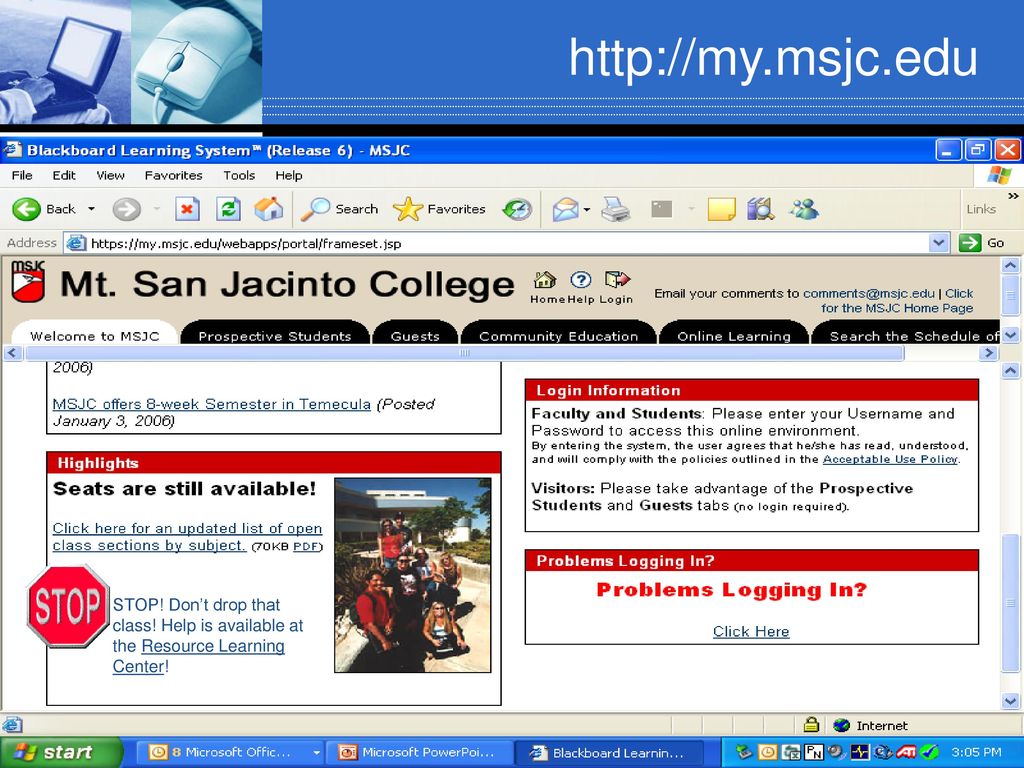Open the File menu
Screen dimensions: 1024x768
click(x=22, y=175)
